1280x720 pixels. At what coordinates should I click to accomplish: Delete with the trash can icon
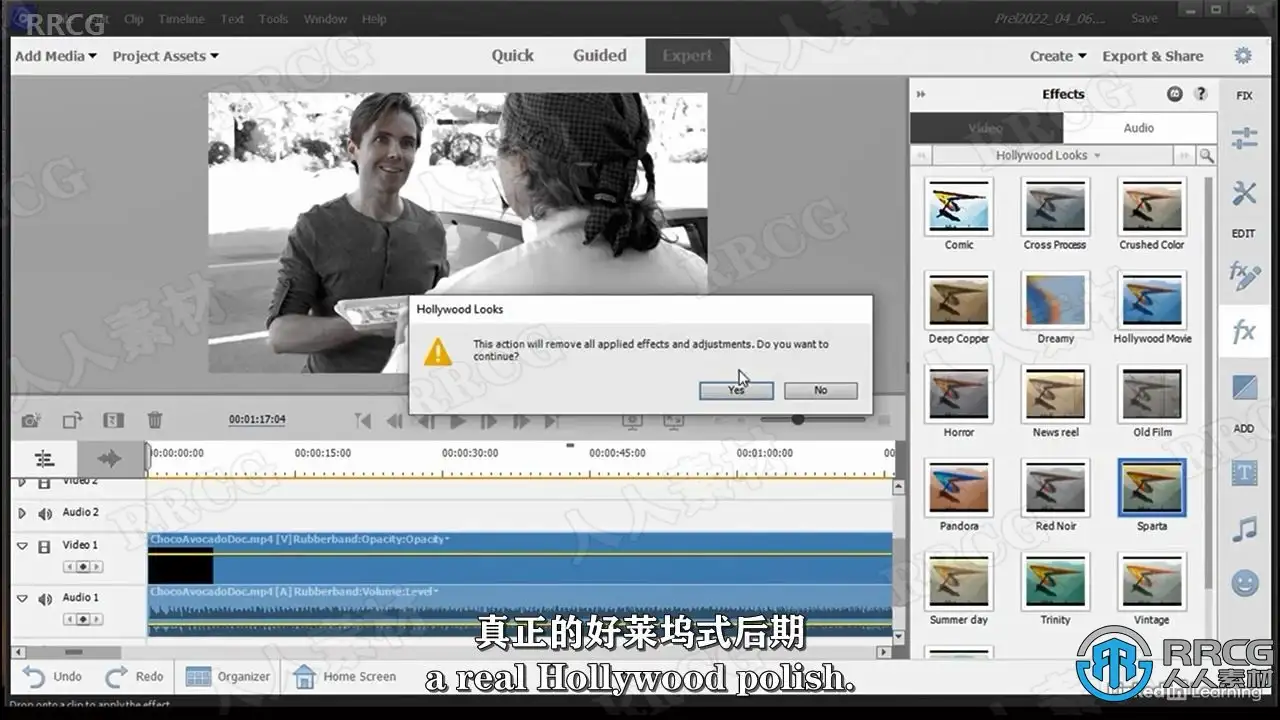coord(155,421)
